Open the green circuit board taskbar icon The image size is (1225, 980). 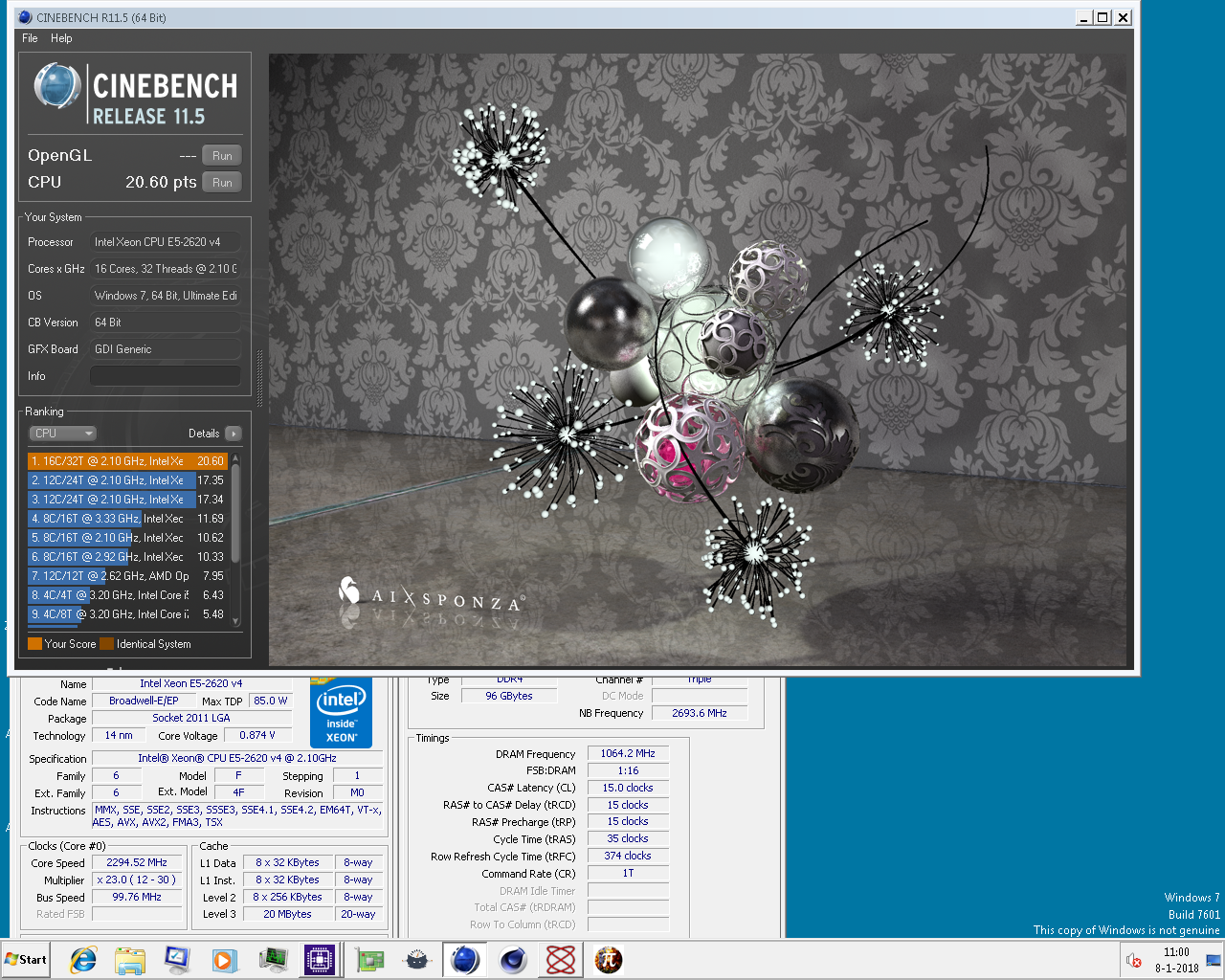coord(369,959)
